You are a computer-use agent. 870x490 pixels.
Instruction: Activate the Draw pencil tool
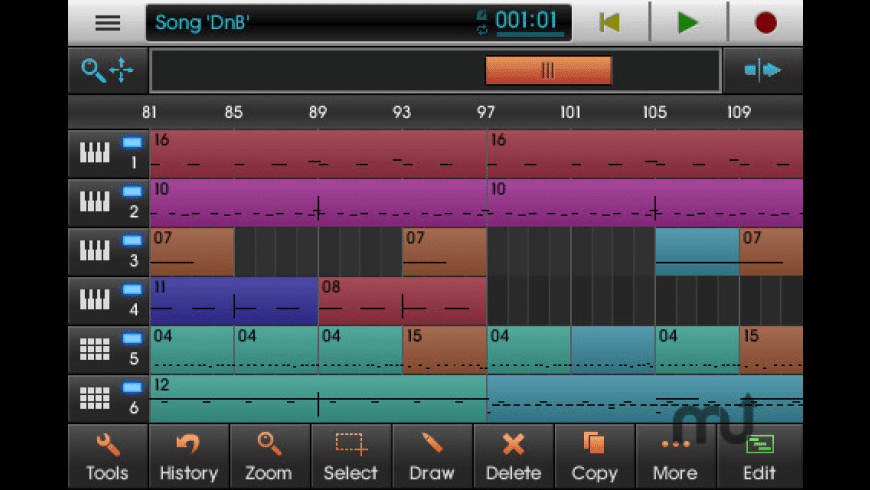click(x=432, y=457)
